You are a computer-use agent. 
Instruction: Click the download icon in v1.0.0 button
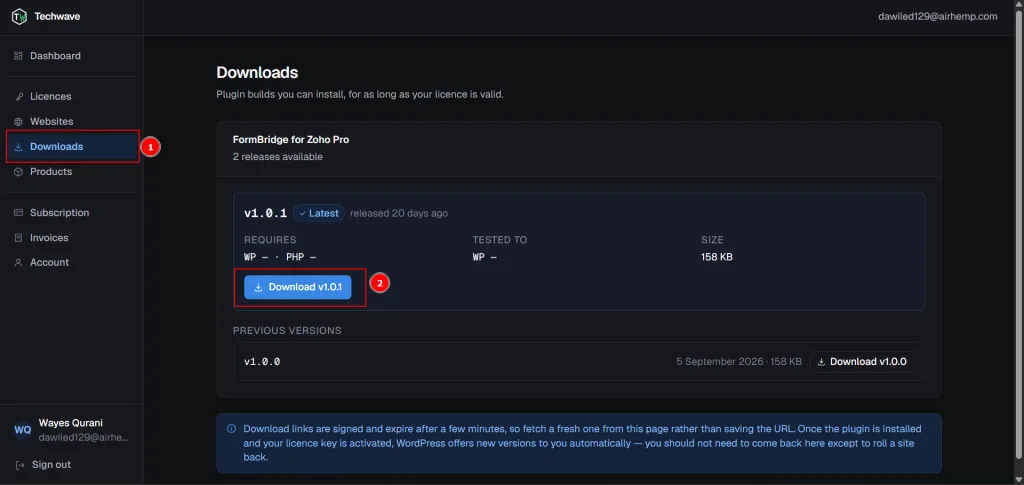pyautogui.click(x=822, y=362)
